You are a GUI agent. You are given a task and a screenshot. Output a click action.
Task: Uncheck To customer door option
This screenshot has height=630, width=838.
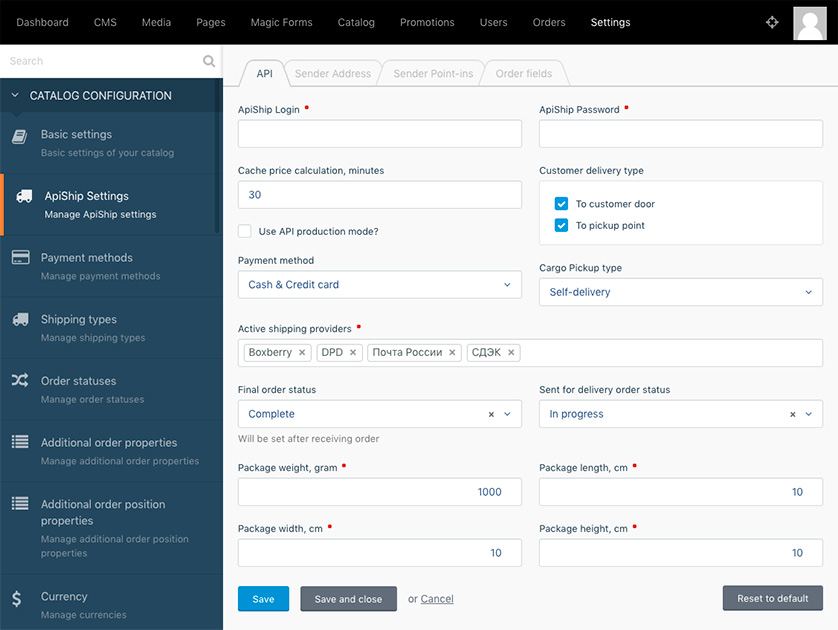[x=561, y=204]
